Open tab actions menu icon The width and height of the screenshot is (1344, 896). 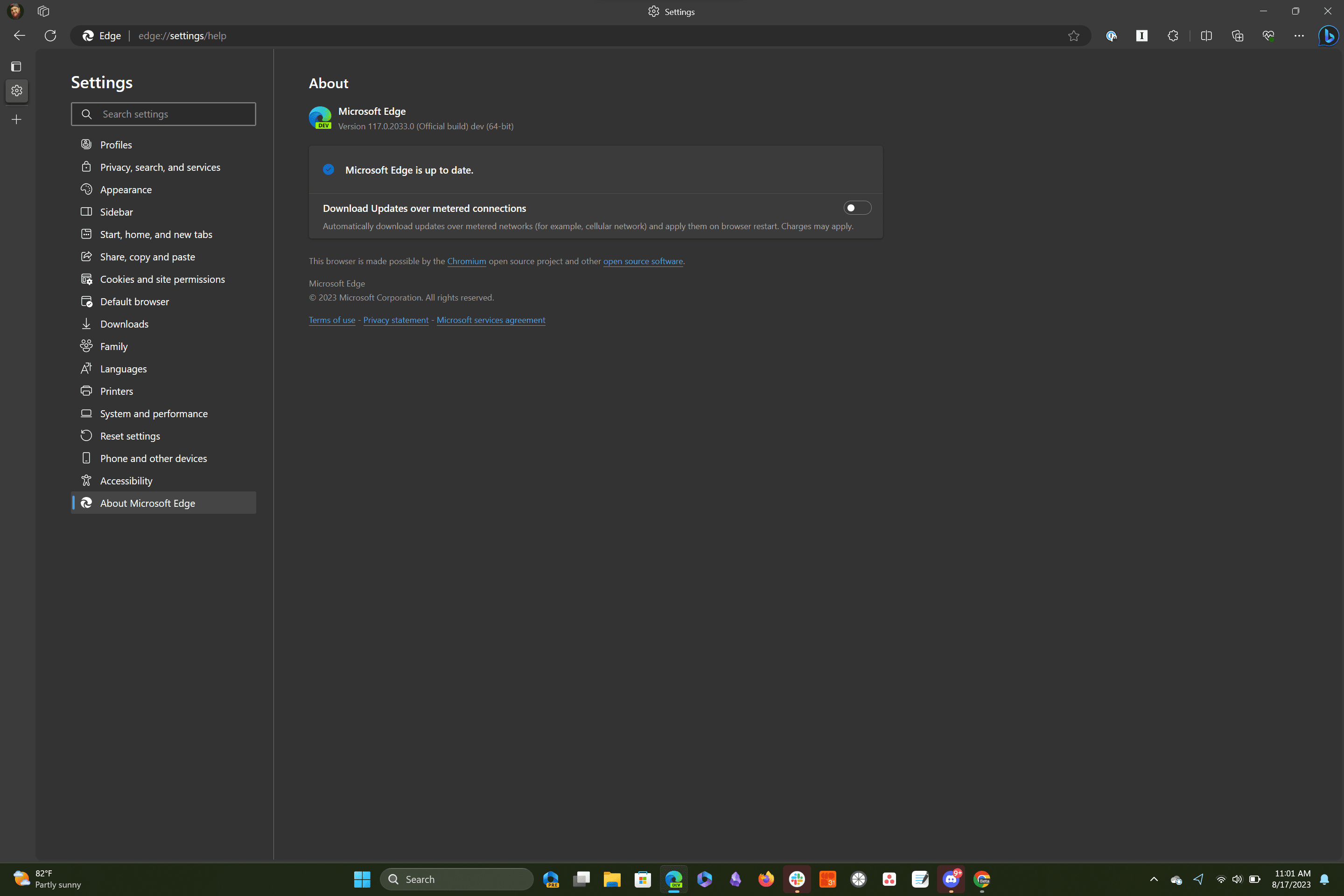(x=16, y=66)
